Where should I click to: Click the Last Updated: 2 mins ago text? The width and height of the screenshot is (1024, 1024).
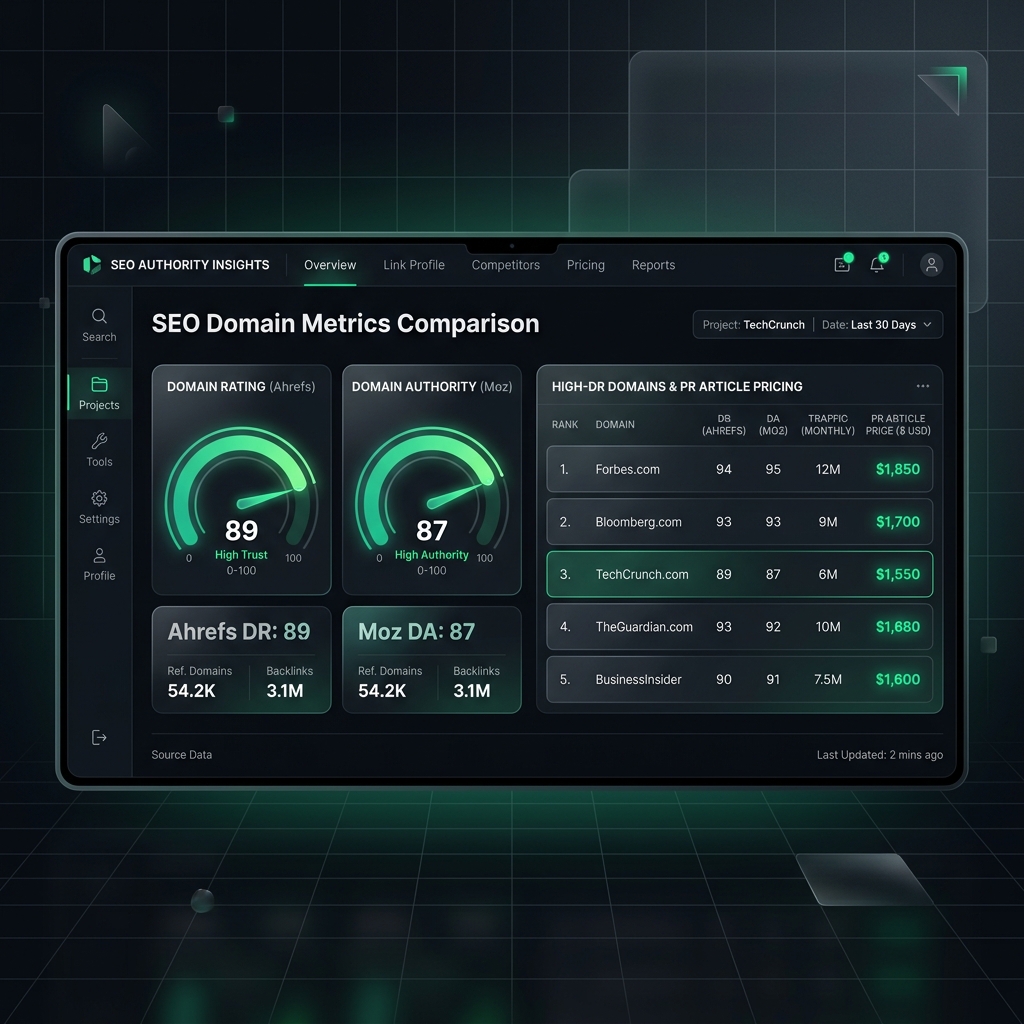[x=880, y=754]
